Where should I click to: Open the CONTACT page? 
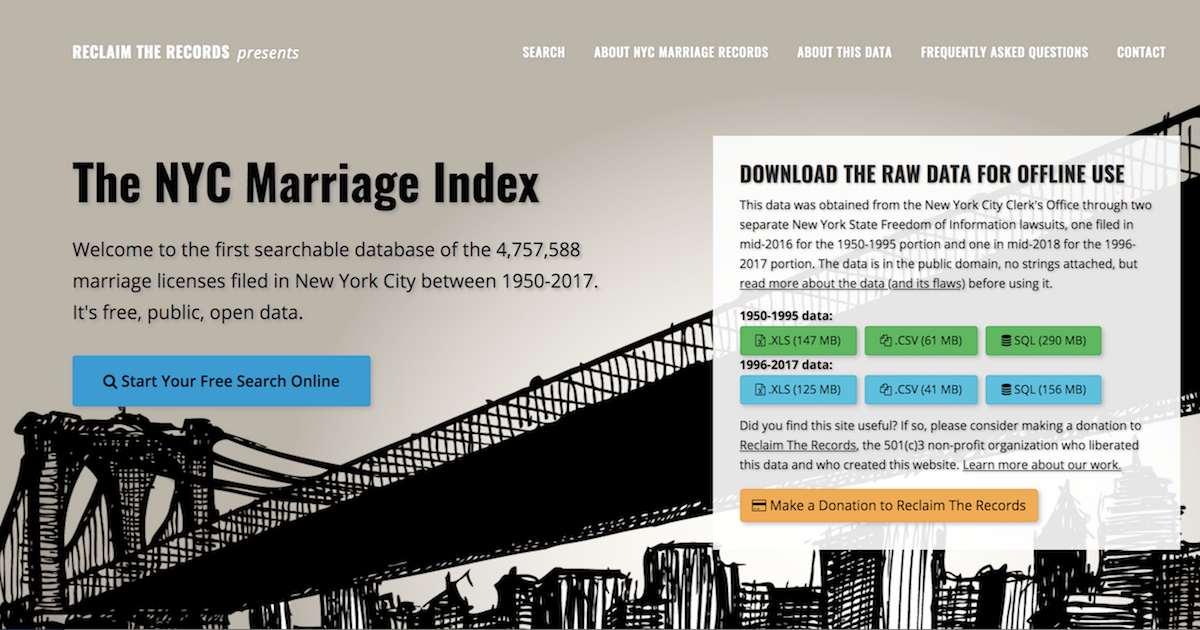pos(1141,52)
